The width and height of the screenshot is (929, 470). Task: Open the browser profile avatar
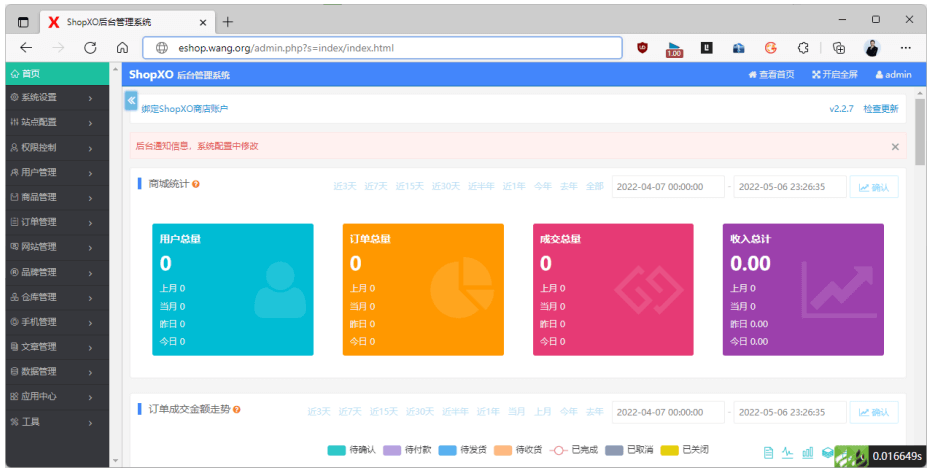(872, 48)
